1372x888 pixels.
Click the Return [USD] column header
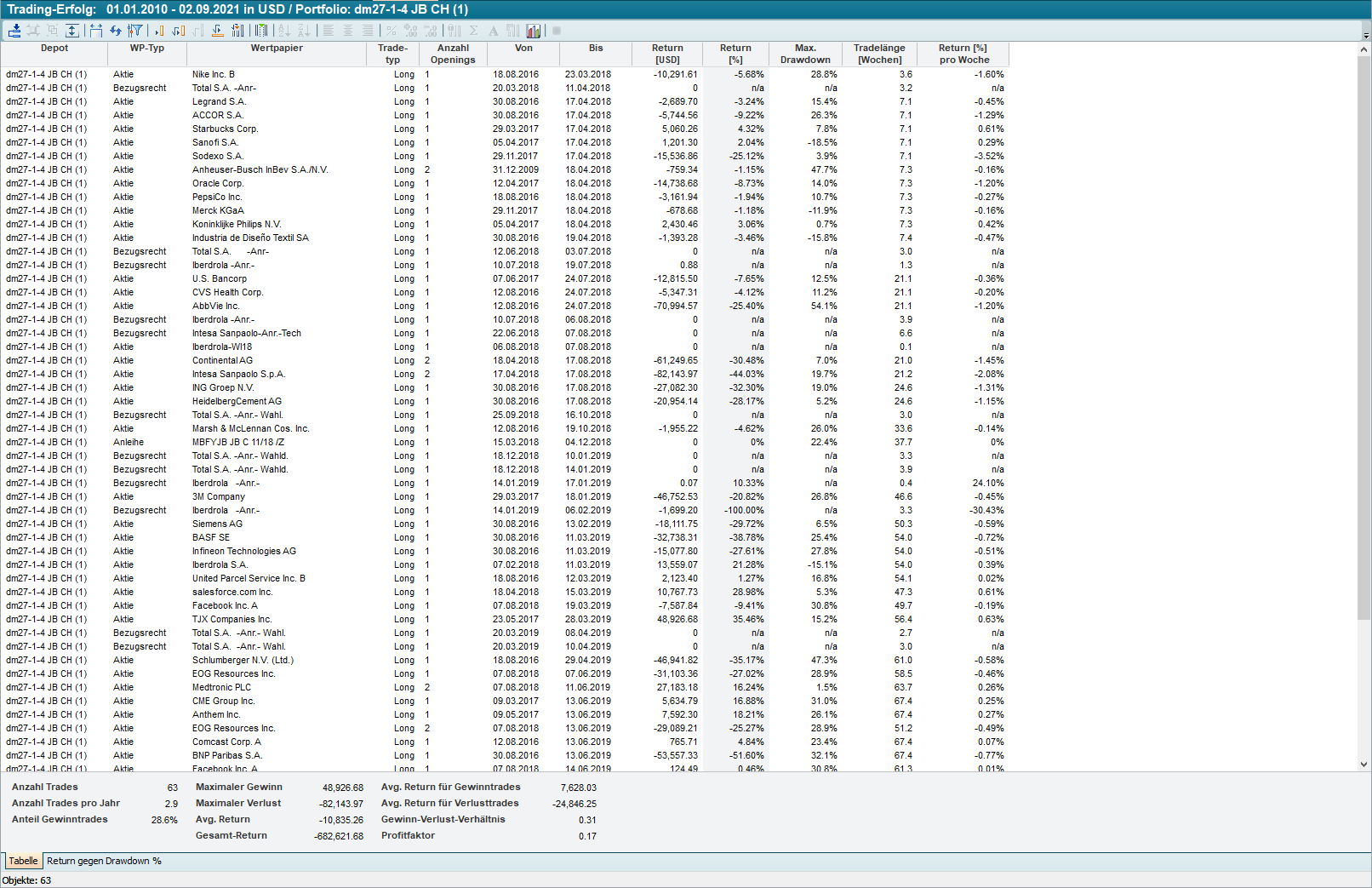click(667, 54)
